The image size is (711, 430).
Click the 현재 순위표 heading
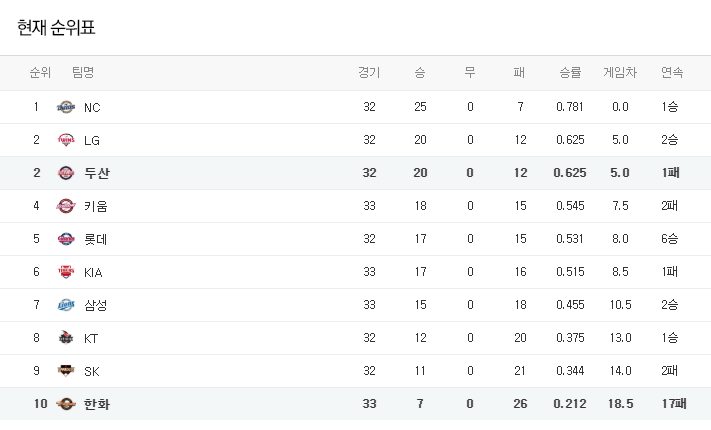[56, 28]
